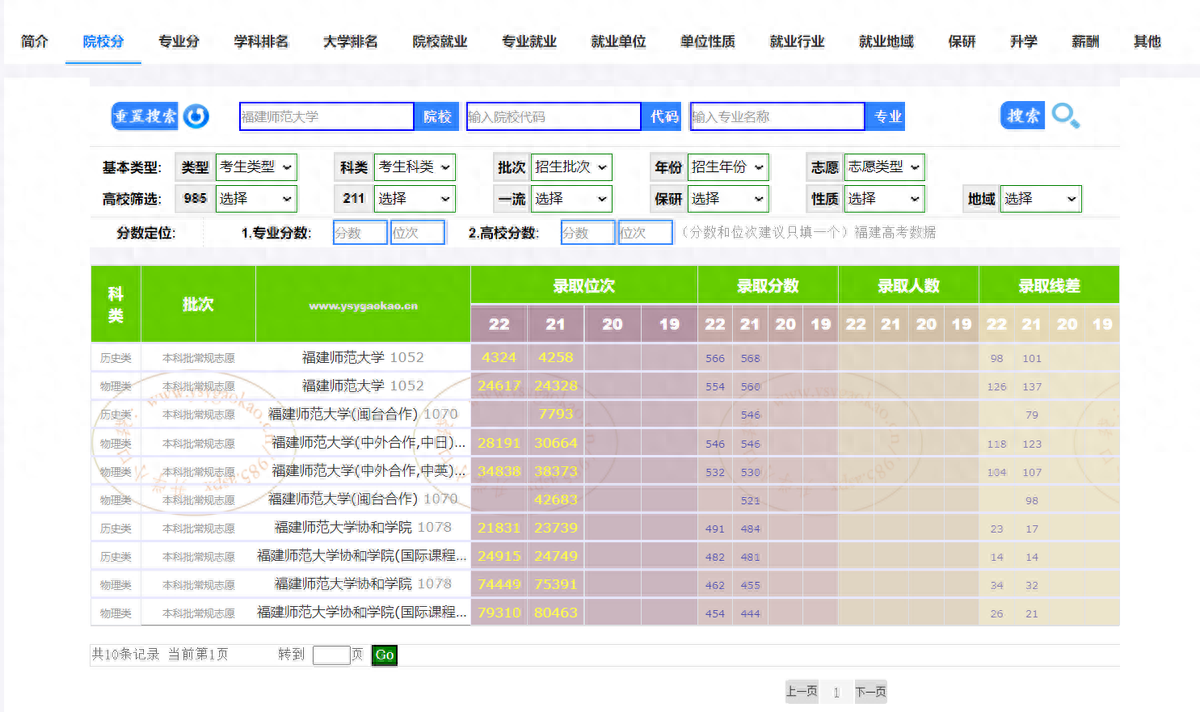Open the 211 filter dropdown
The image size is (1200, 712).
(414, 199)
